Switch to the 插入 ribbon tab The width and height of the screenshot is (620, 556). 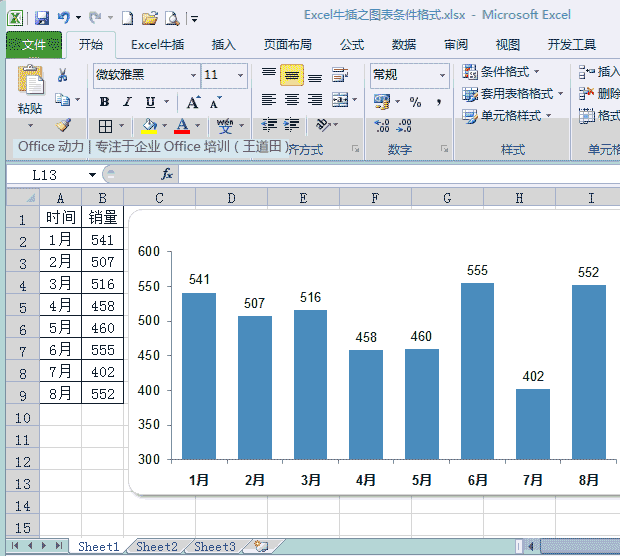(224, 45)
